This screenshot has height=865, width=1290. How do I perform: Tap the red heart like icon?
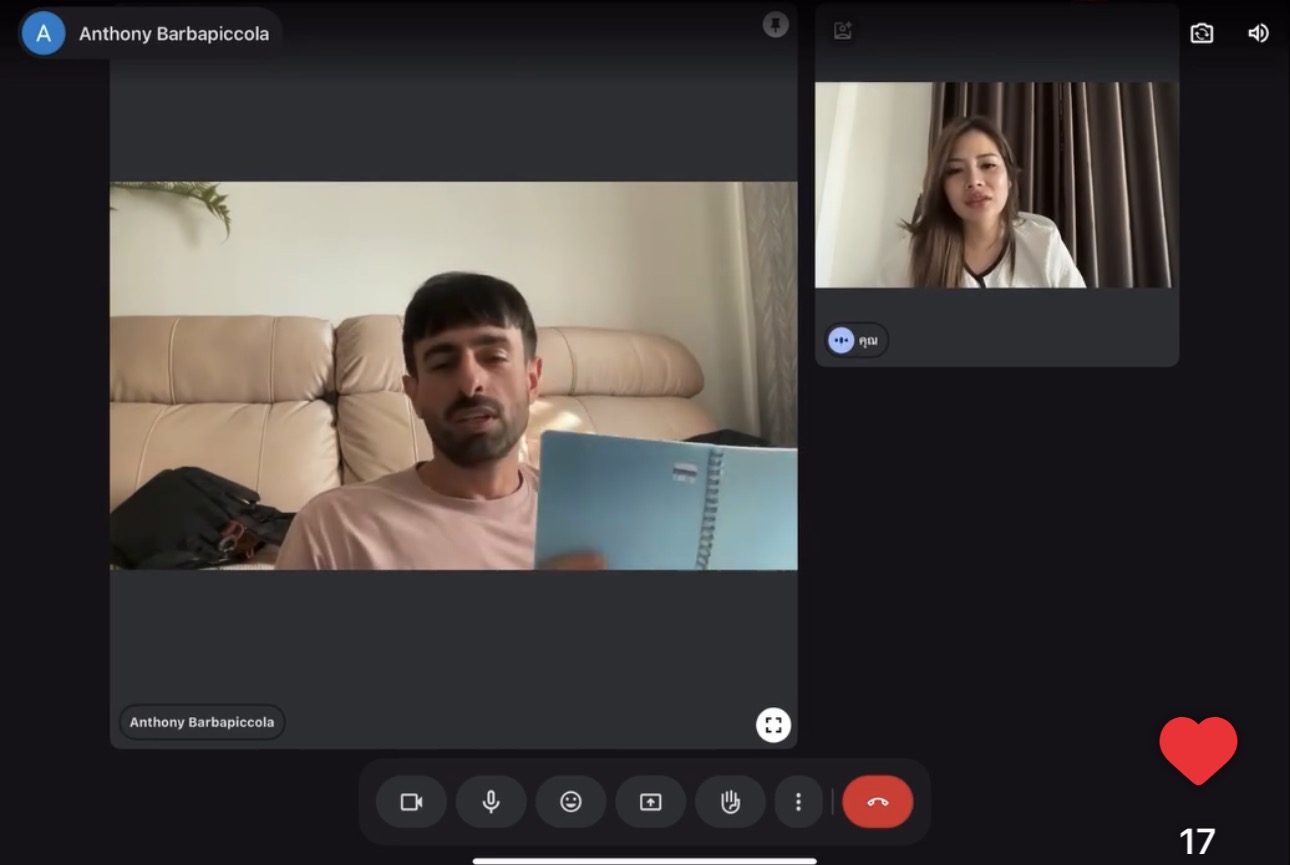(1198, 750)
